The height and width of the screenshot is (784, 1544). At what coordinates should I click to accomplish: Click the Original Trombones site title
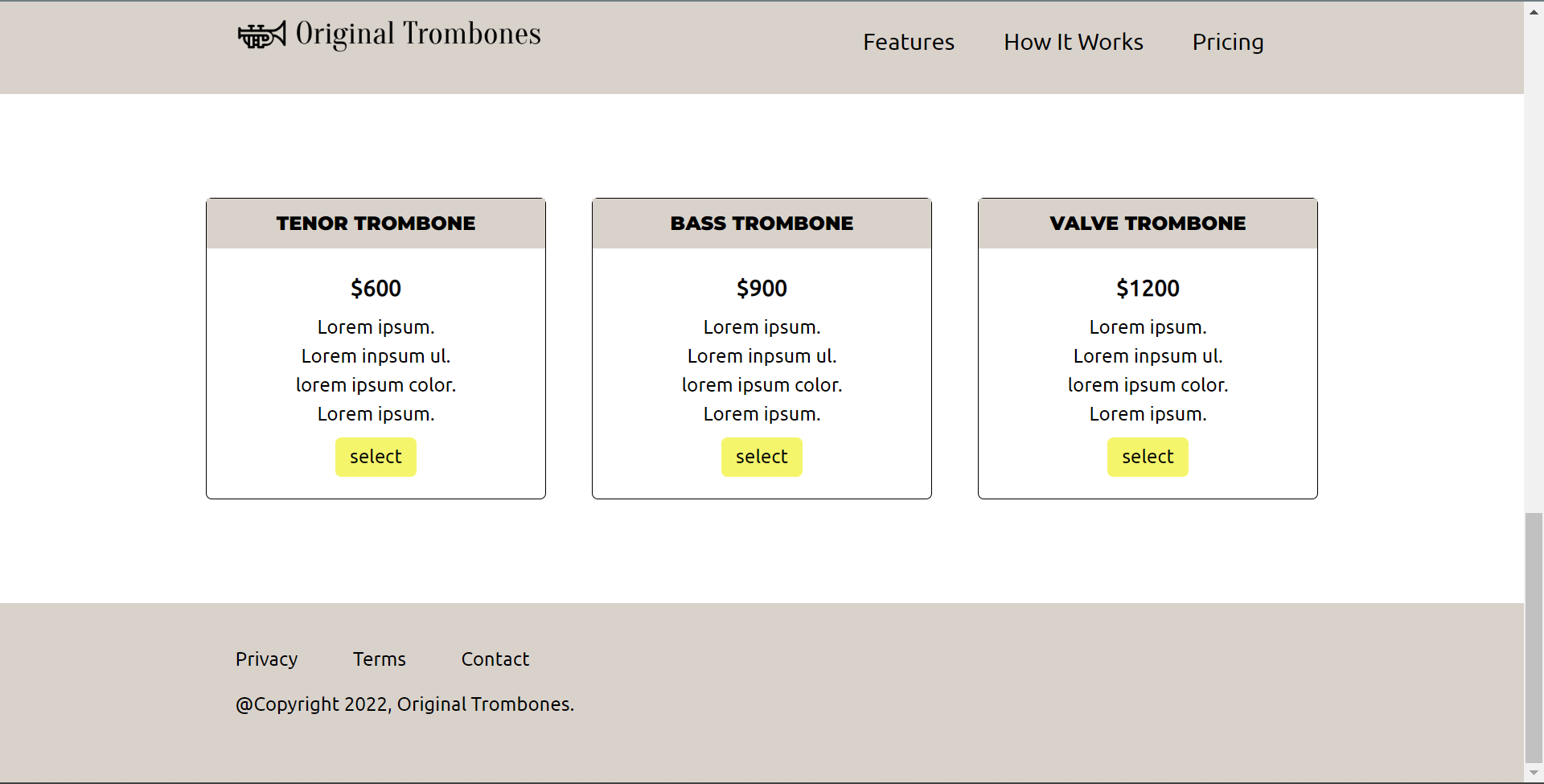point(417,33)
